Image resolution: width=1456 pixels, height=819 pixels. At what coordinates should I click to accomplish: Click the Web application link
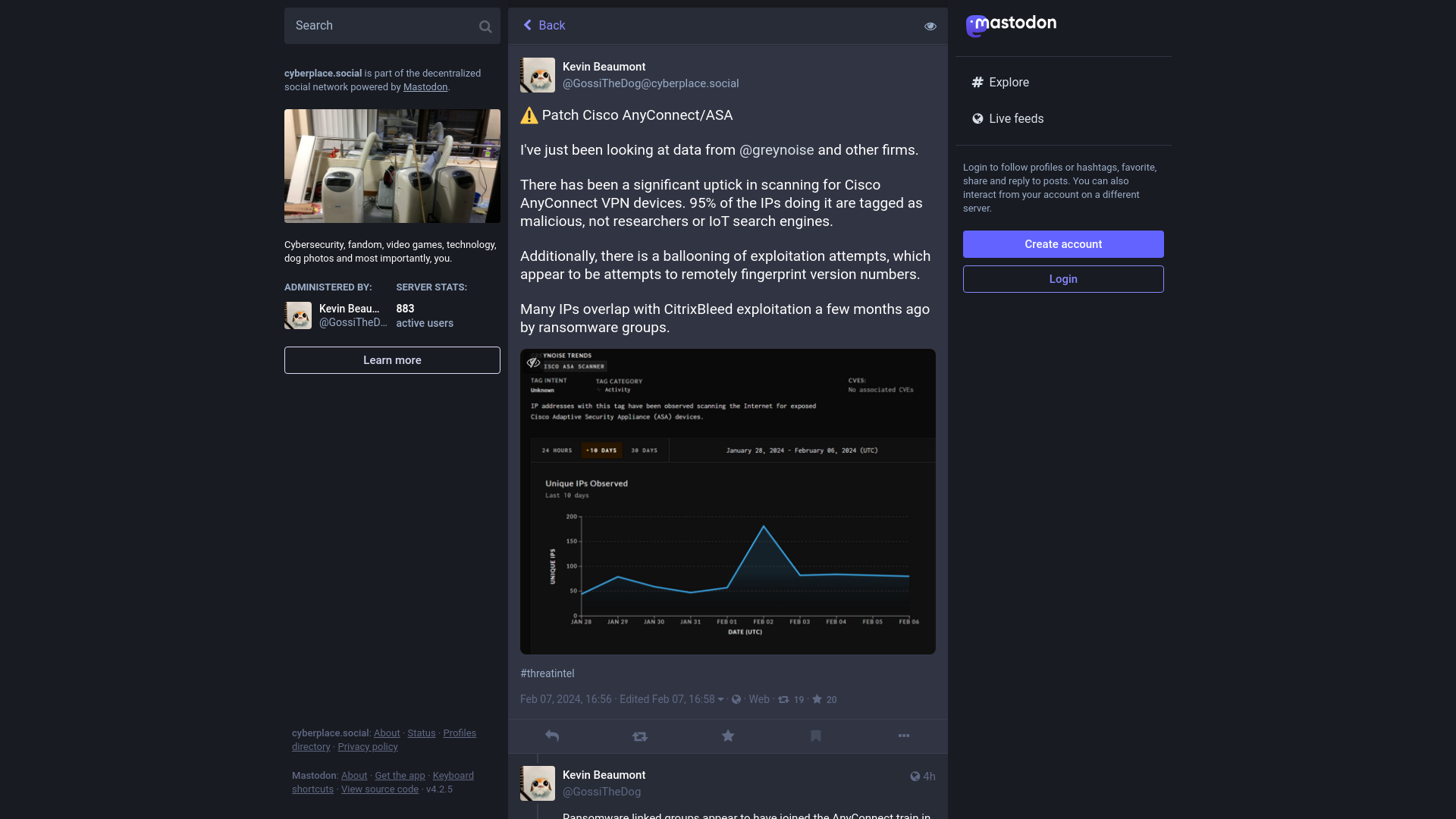pos(759,699)
